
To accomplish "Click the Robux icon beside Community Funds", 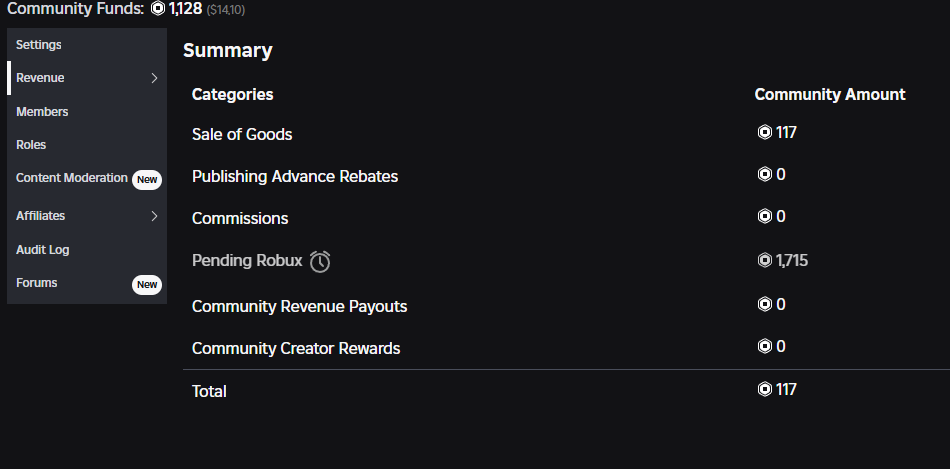I will coord(158,8).
